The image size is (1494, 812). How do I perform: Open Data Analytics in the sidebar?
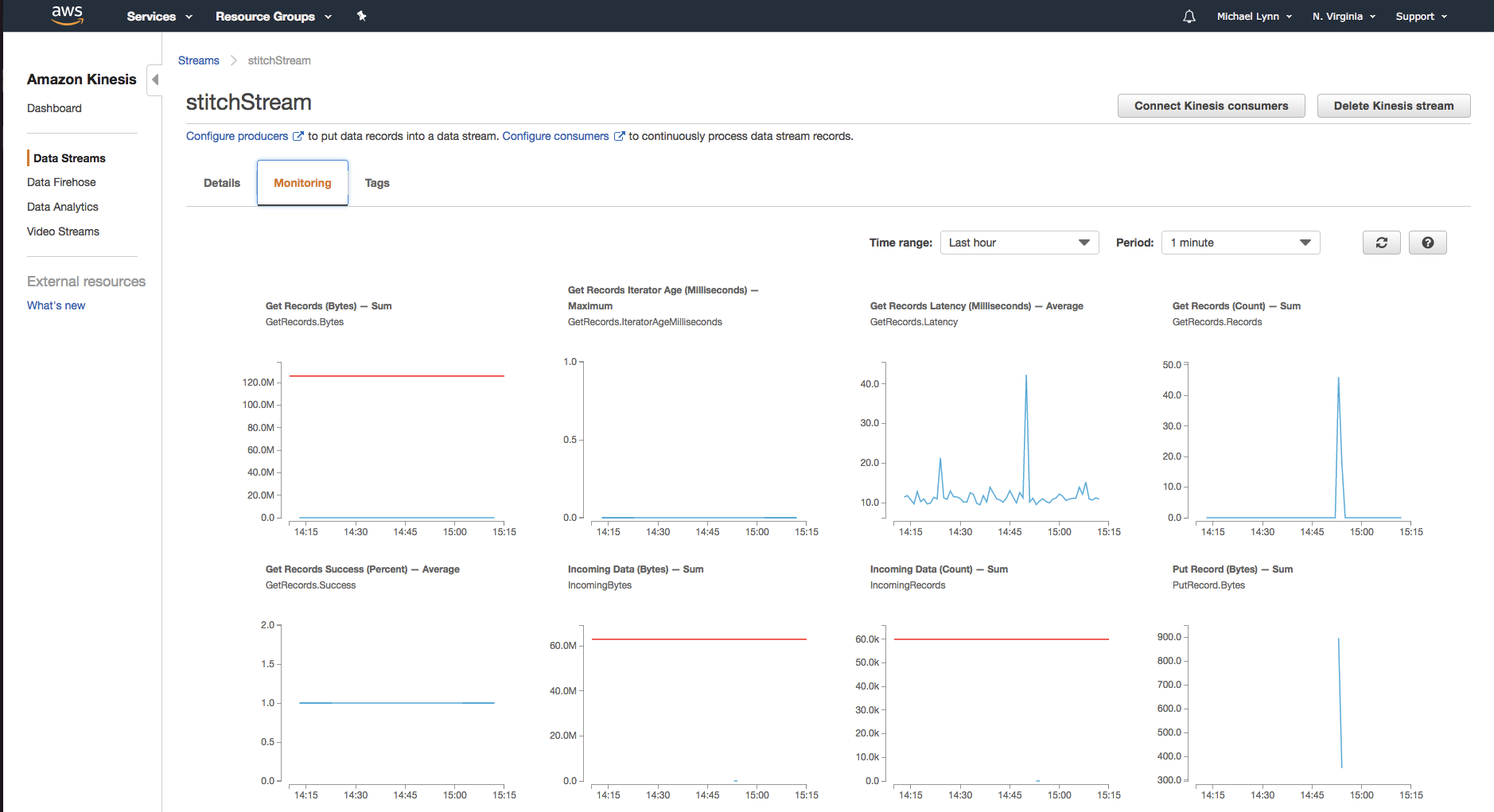[63, 207]
